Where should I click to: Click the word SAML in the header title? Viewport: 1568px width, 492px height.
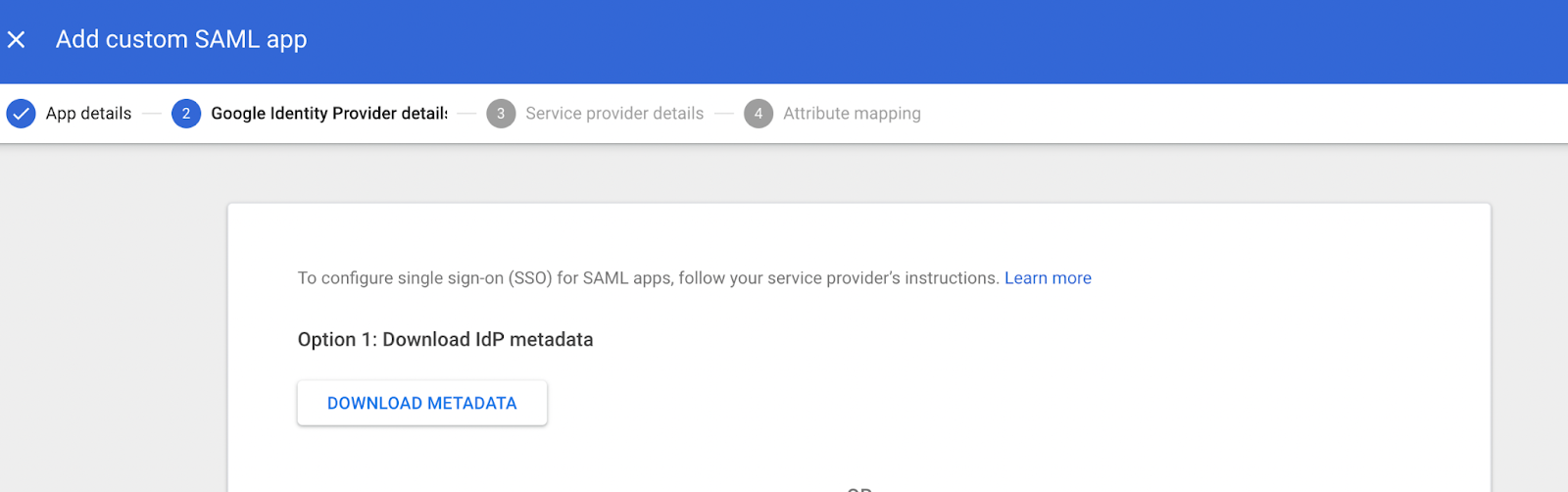coord(226,39)
